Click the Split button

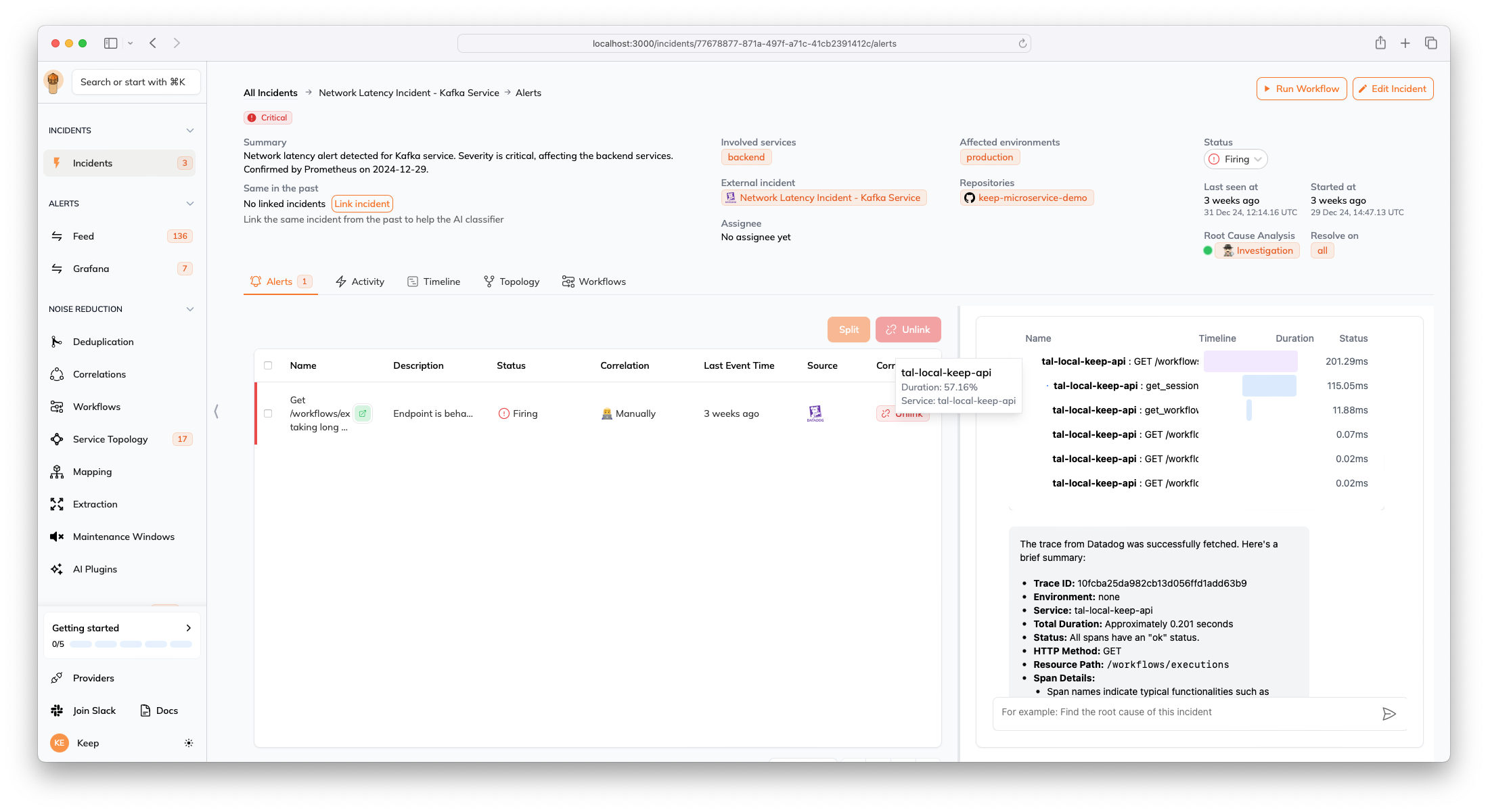coord(849,330)
